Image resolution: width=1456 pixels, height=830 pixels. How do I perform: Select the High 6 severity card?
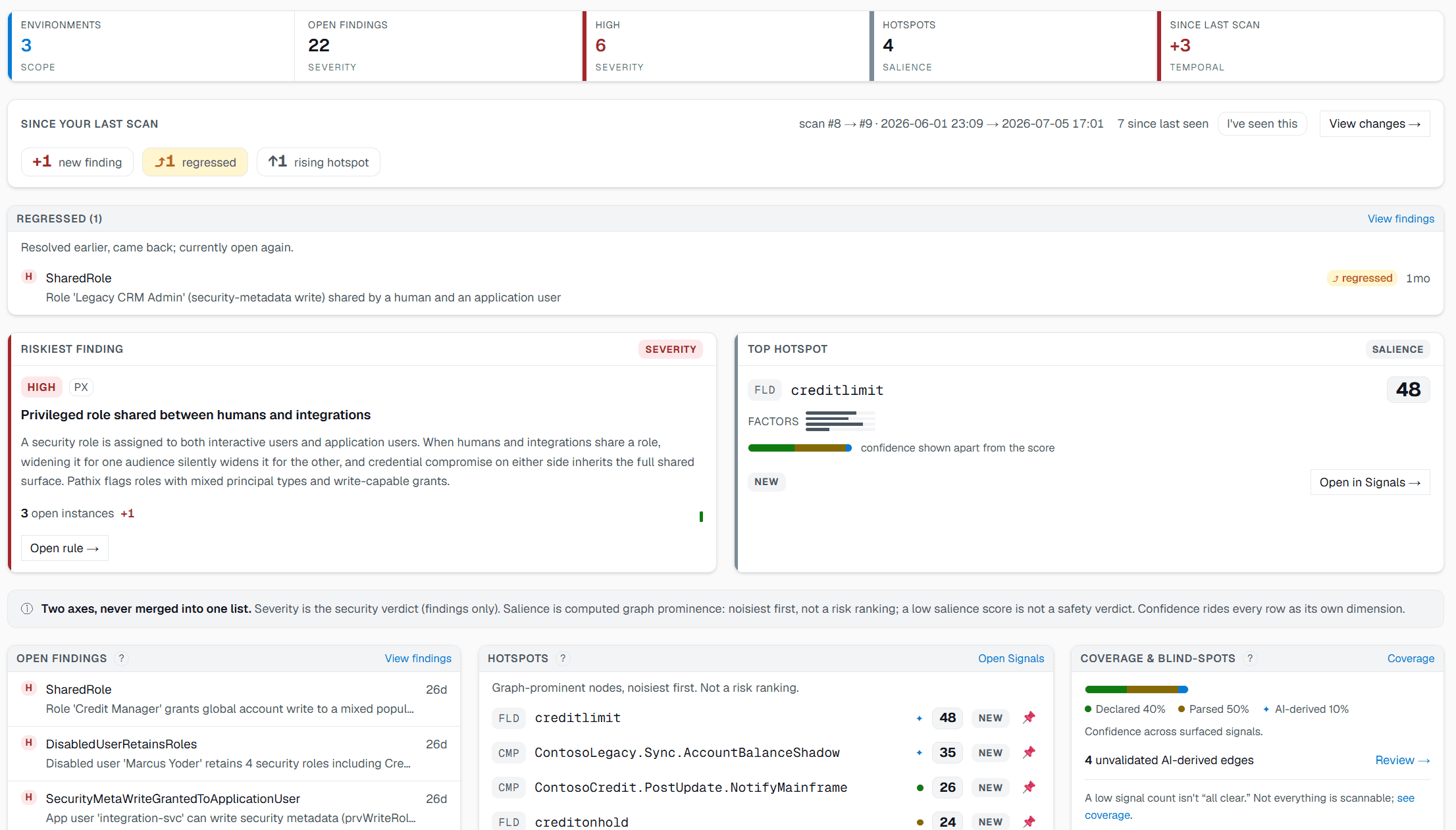coord(726,46)
